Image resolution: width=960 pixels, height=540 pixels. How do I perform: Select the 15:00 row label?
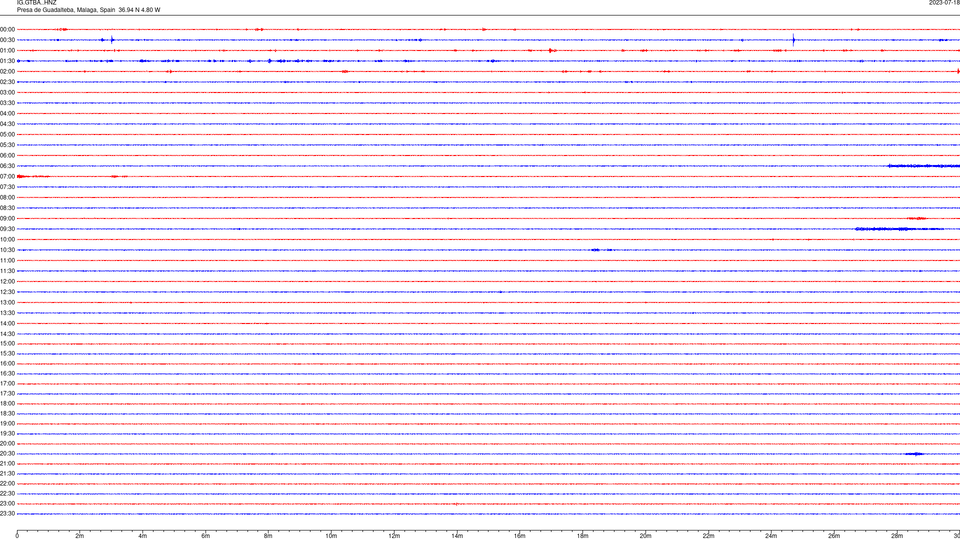click(7, 343)
